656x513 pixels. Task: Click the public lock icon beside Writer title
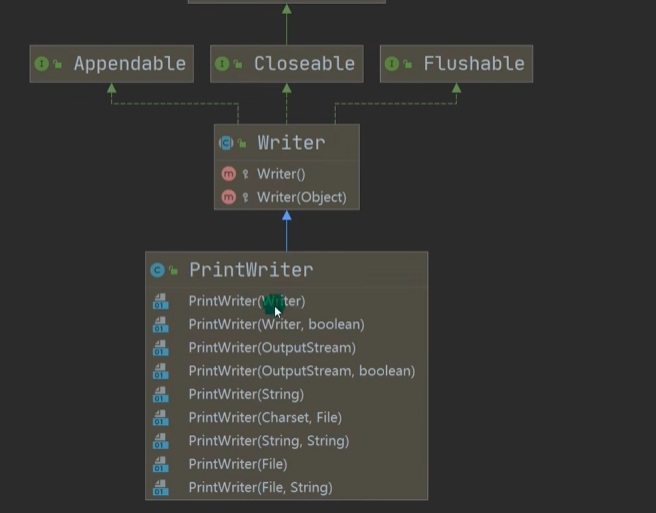tap(242, 143)
